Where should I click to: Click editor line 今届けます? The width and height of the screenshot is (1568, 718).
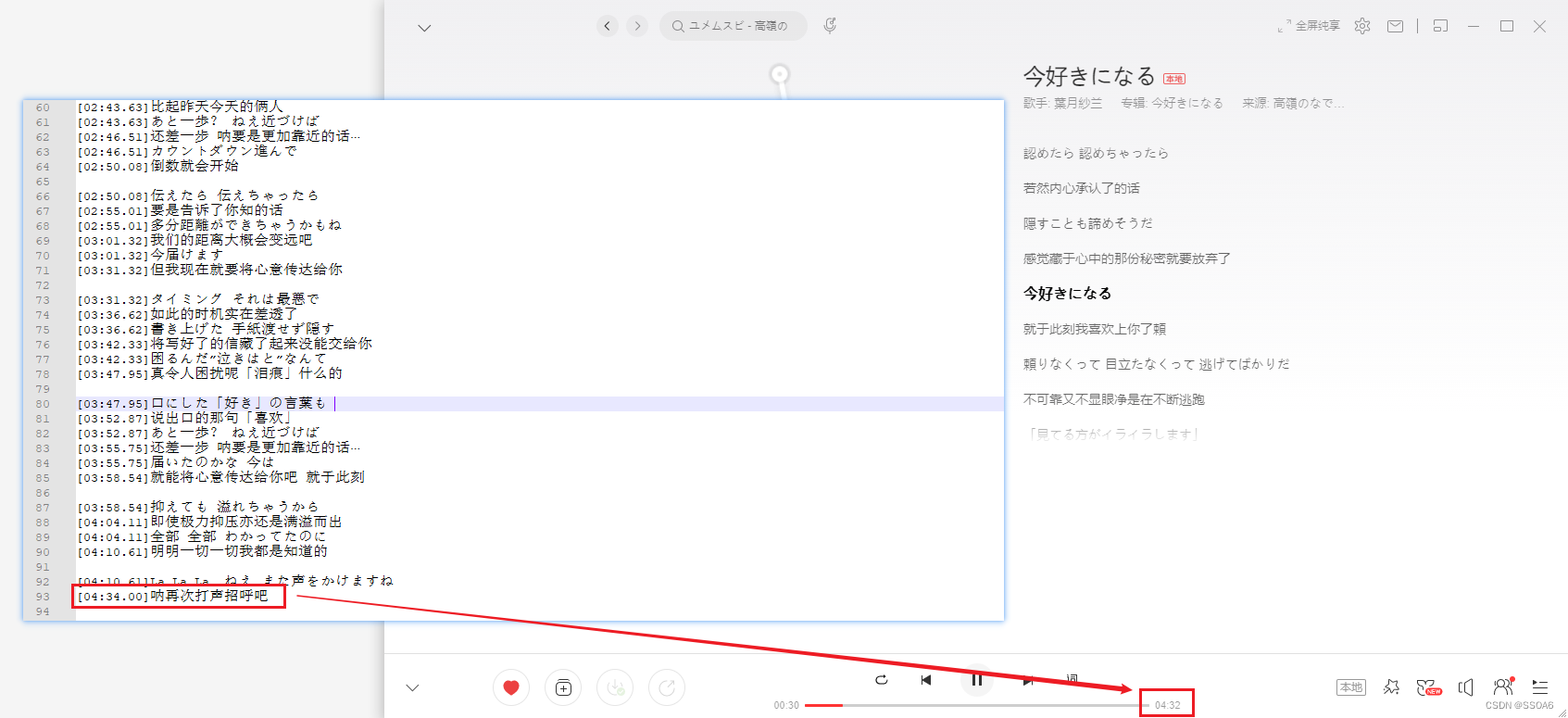pyautogui.click(x=151, y=255)
